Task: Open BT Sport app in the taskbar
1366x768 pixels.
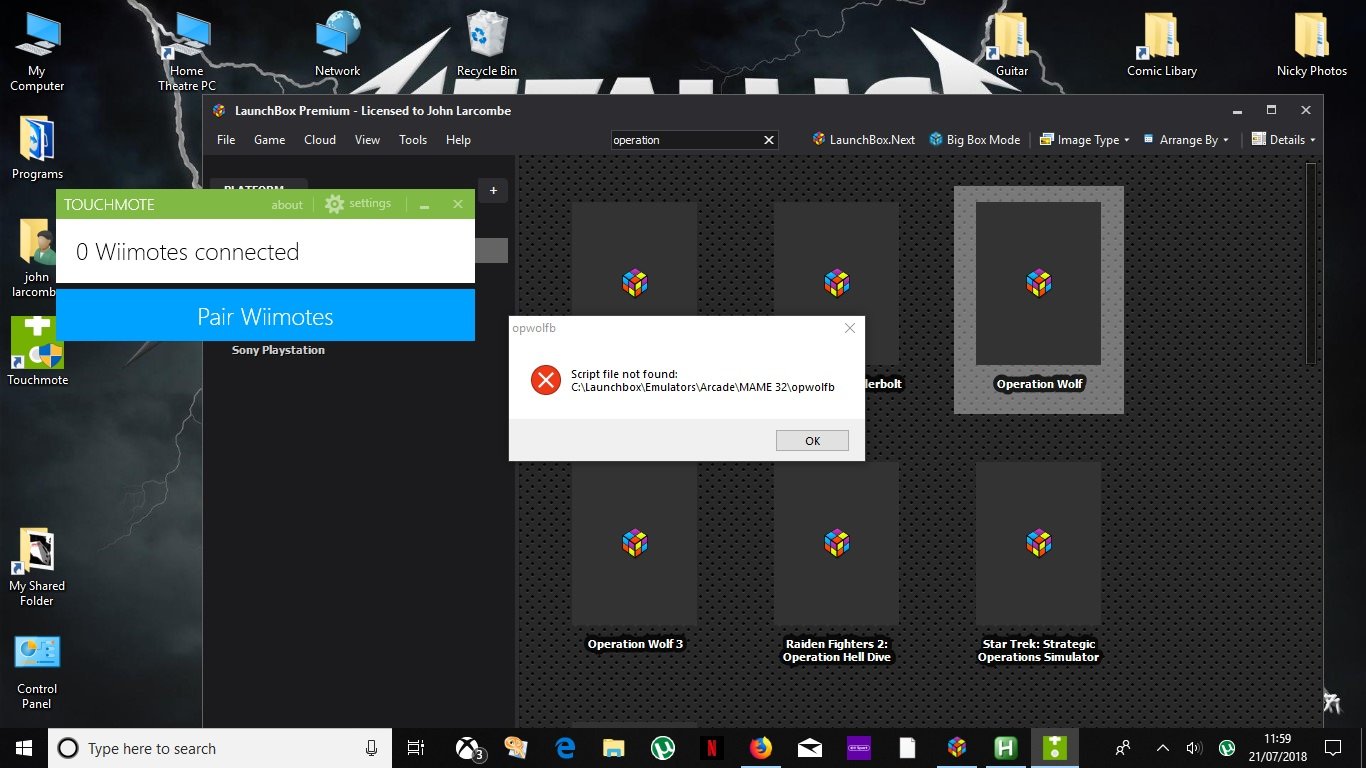Action: (858, 748)
